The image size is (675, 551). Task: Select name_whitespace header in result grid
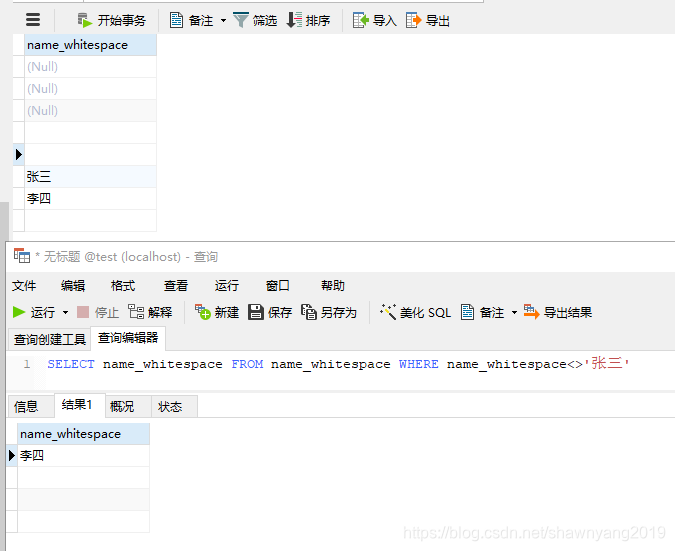[84, 434]
